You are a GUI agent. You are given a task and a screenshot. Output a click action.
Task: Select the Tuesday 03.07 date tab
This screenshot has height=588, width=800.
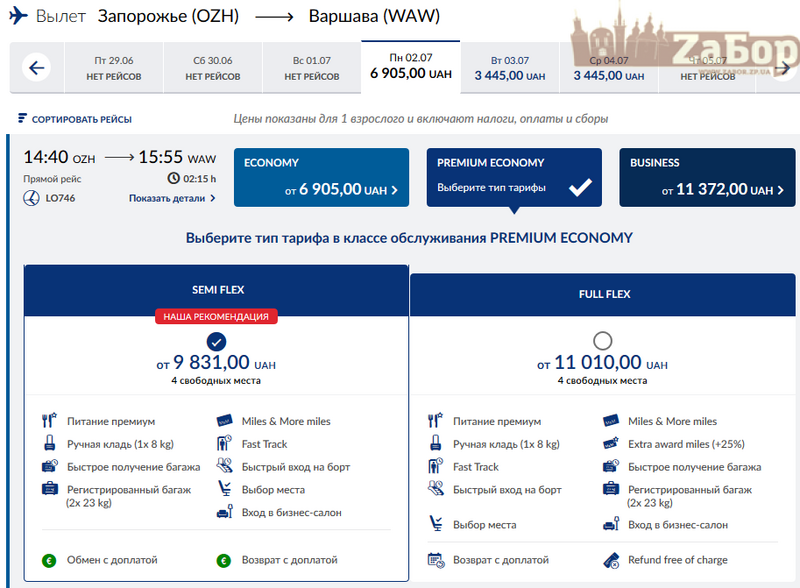coord(509,68)
